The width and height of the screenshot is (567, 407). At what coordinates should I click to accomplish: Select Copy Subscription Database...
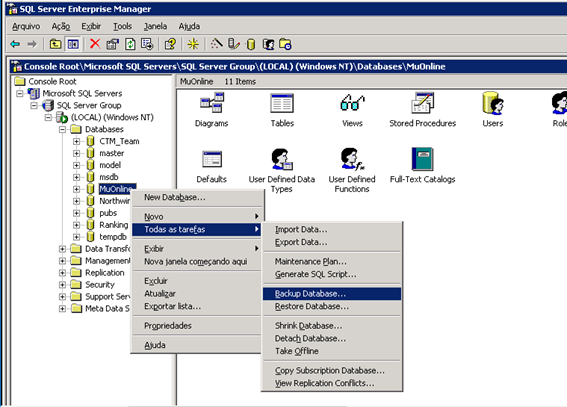click(x=332, y=371)
